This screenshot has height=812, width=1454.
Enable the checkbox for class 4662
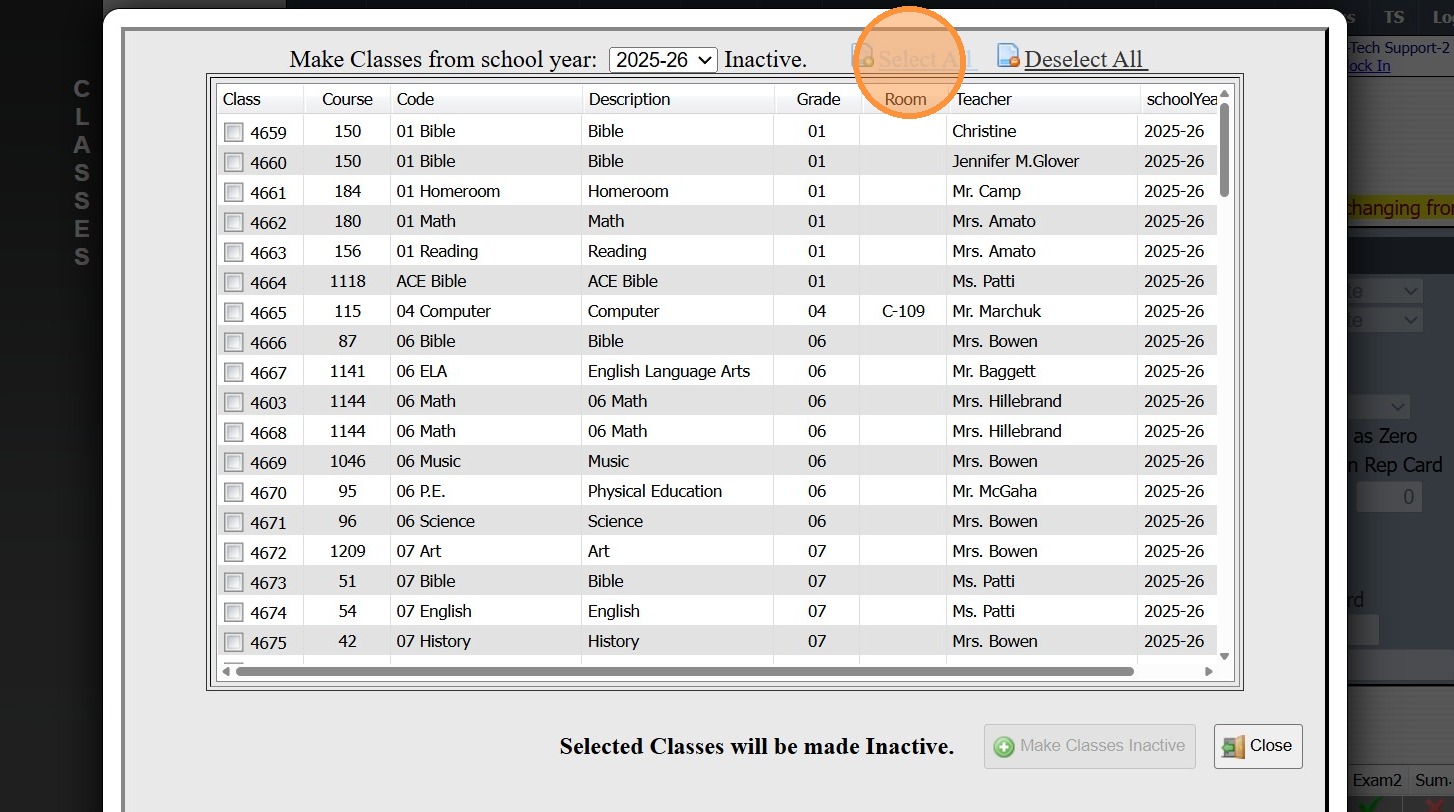pos(233,221)
